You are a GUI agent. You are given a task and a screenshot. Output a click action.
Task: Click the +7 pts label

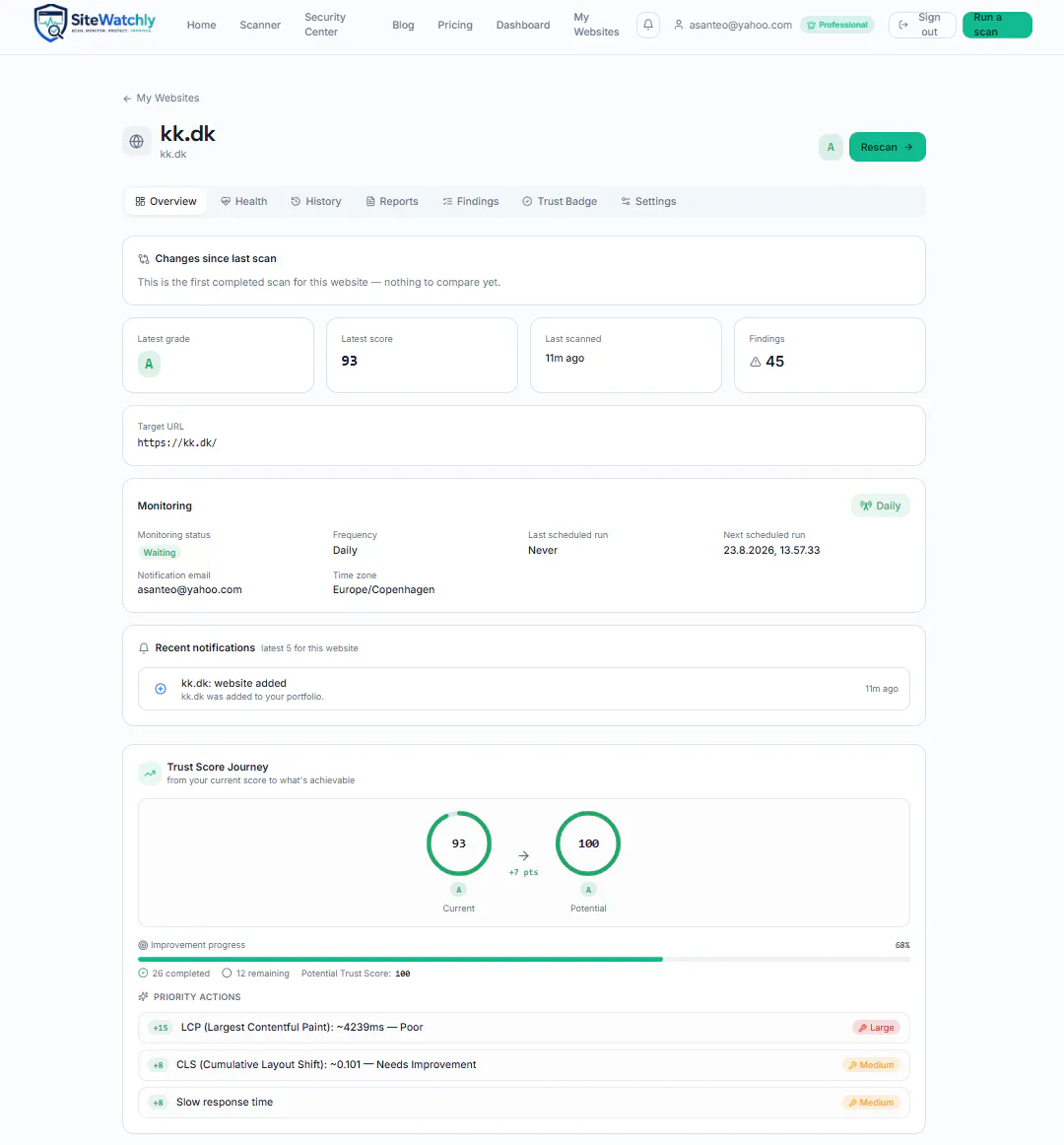click(523, 873)
